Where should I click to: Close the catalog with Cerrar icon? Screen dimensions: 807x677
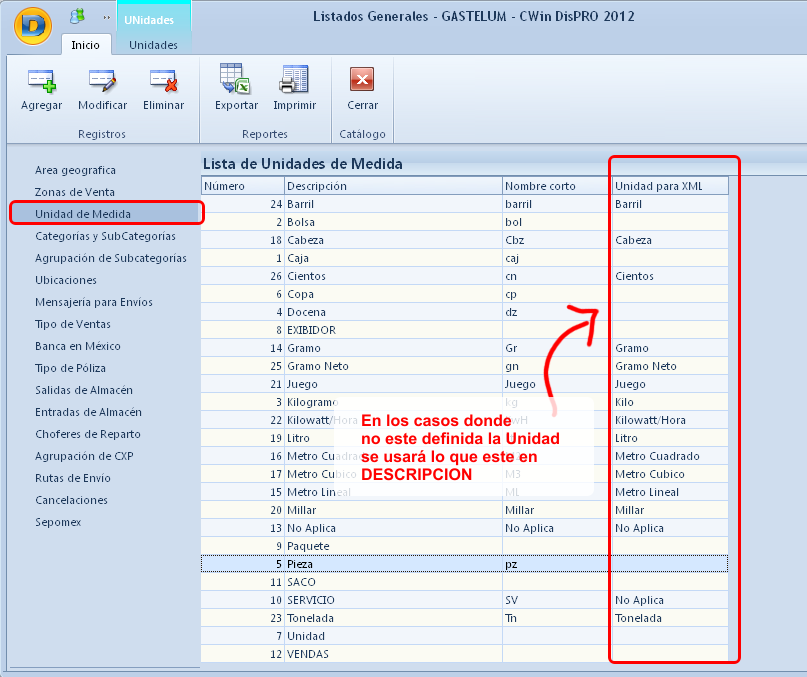[x=362, y=81]
